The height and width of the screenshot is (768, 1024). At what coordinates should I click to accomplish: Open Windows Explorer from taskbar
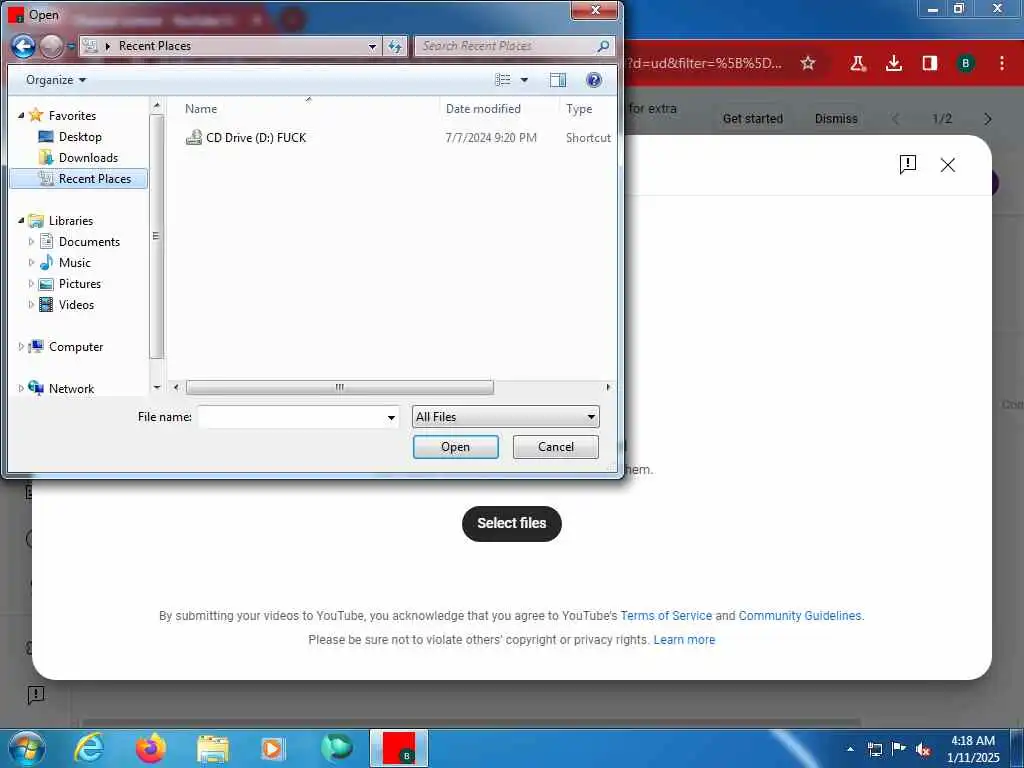[x=212, y=748]
